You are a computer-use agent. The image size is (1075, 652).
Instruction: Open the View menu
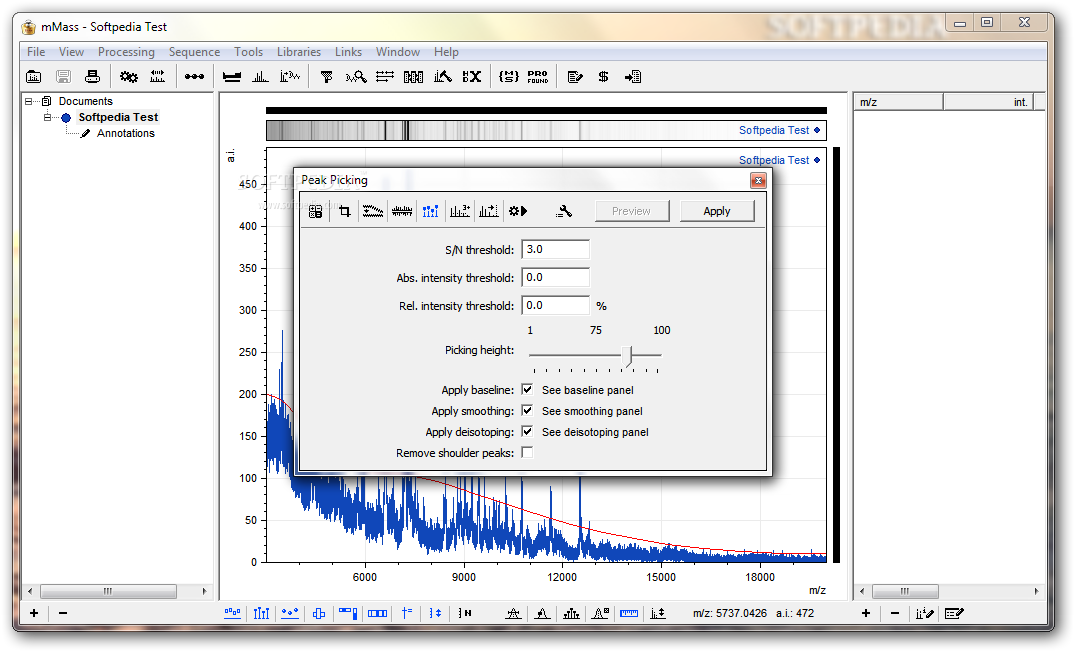71,52
